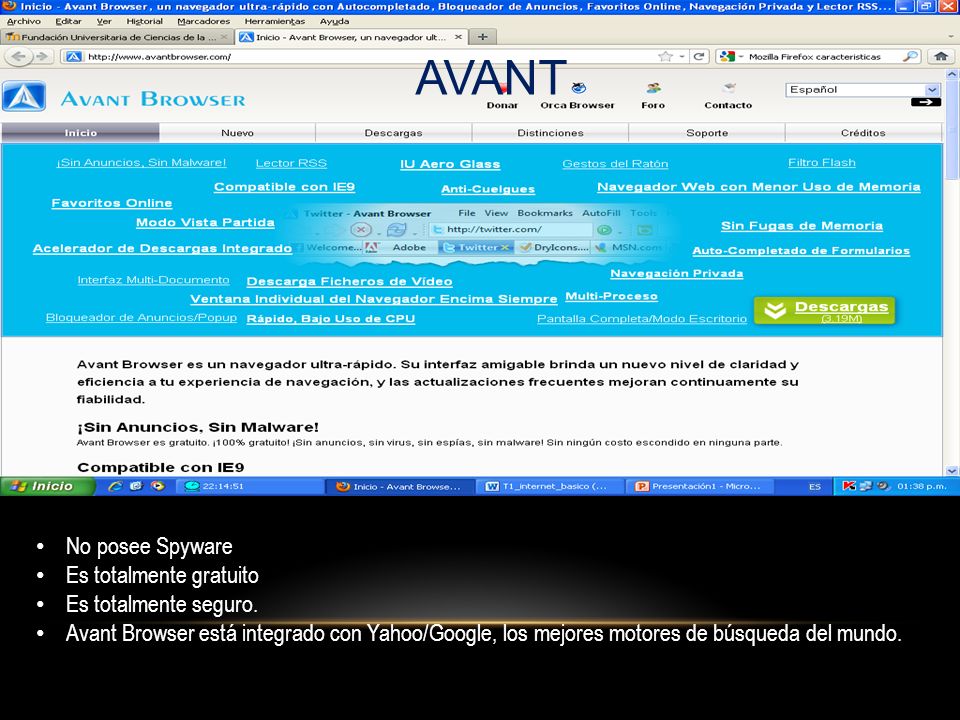Switch to Presentación1 PowerPoint taskbar item

[x=699, y=486]
